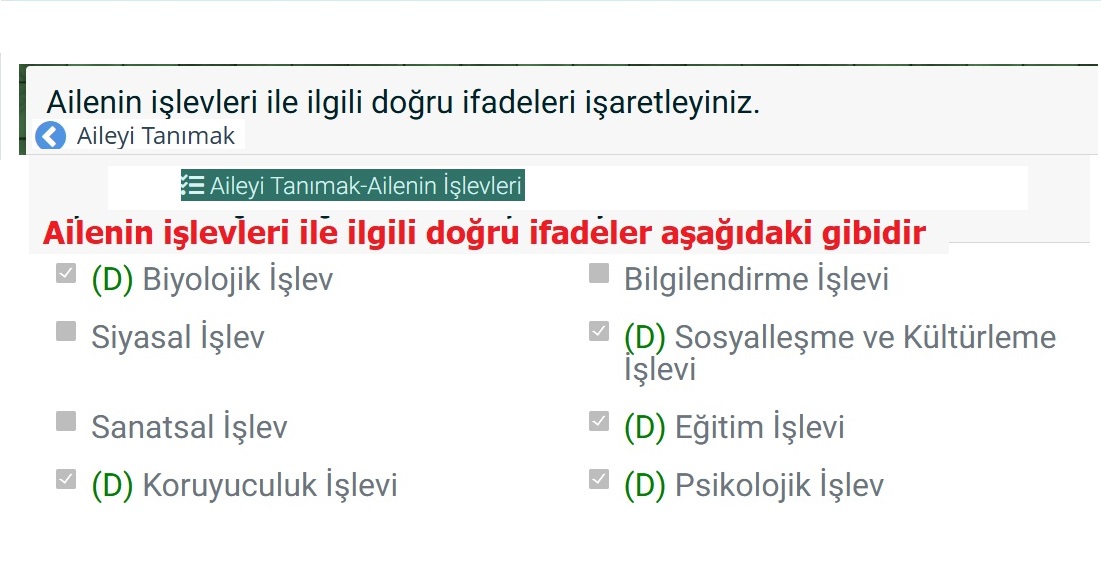Viewport: 1101px width, 578px height.
Task: Select the Sanatsal İşlev option text
Action: pyautogui.click(x=189, y=428)
